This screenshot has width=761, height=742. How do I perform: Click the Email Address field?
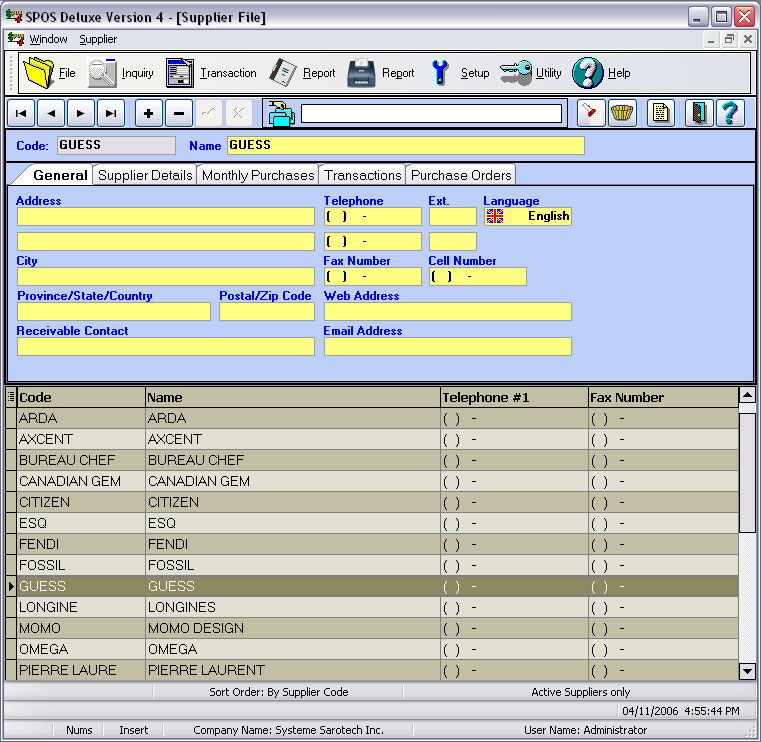tap(447, 346)
